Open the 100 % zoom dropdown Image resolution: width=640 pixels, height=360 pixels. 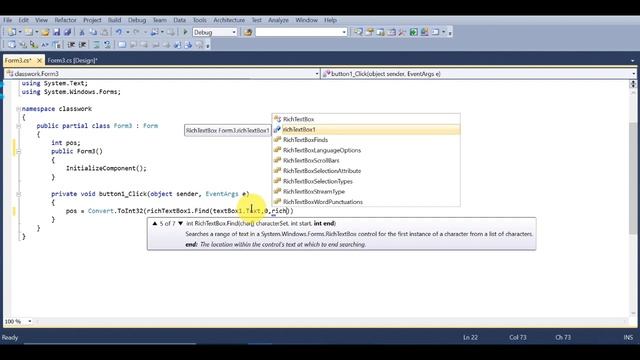(x=29, y=322)
